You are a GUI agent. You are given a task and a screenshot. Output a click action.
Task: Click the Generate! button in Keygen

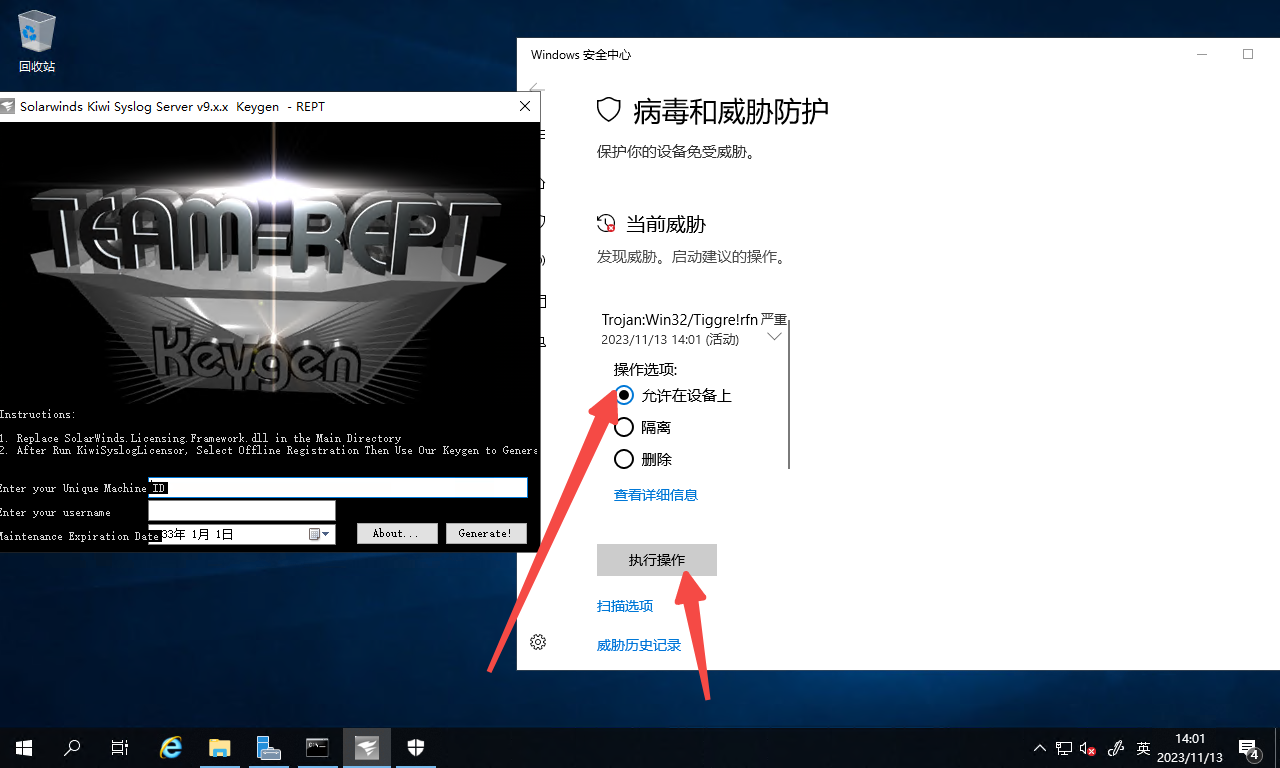coord(486,534)
